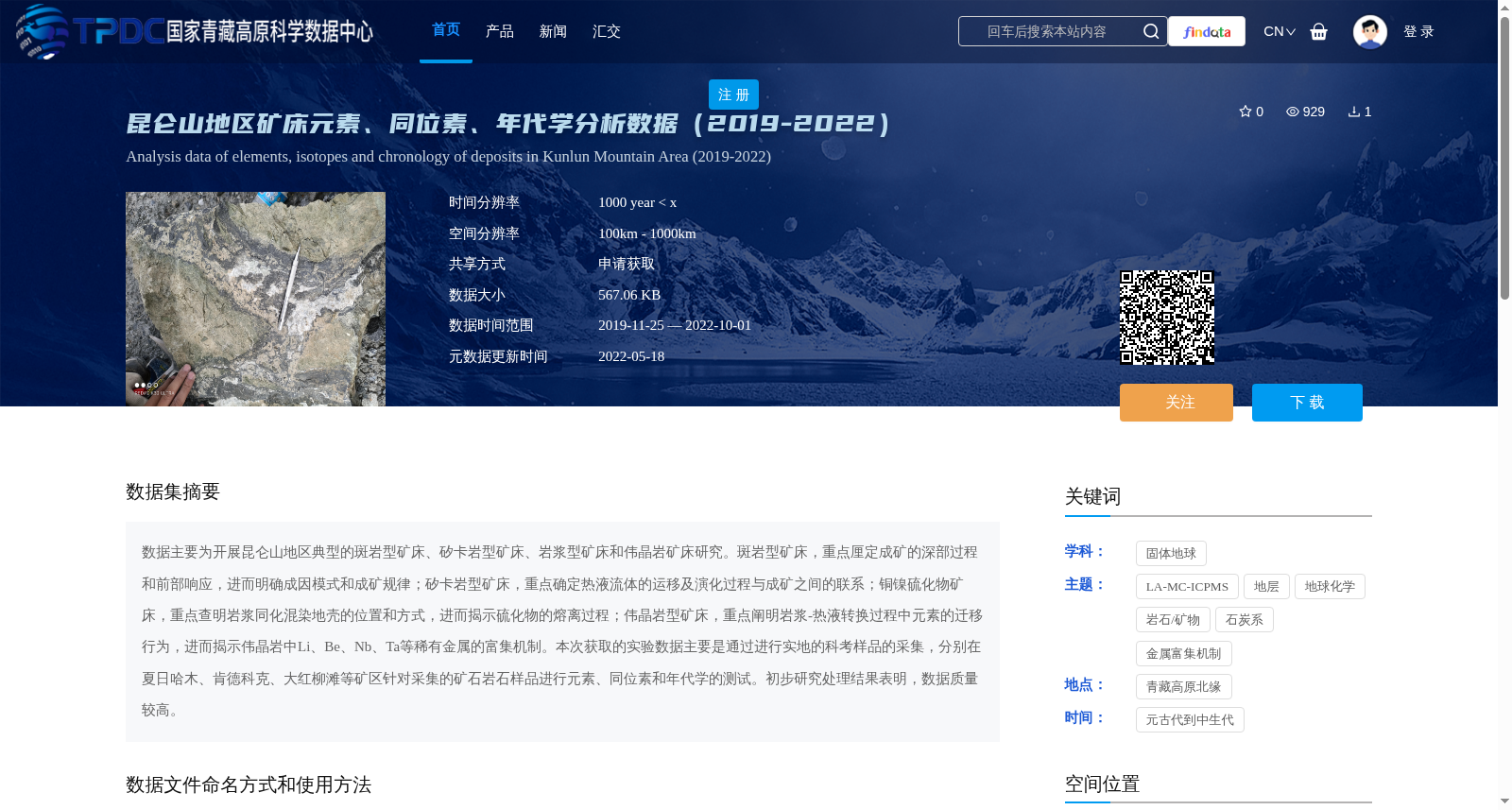The height and width of the screenshot is (810, 1512).
Task: Click the download count icon
Action: click(1354, 112)
